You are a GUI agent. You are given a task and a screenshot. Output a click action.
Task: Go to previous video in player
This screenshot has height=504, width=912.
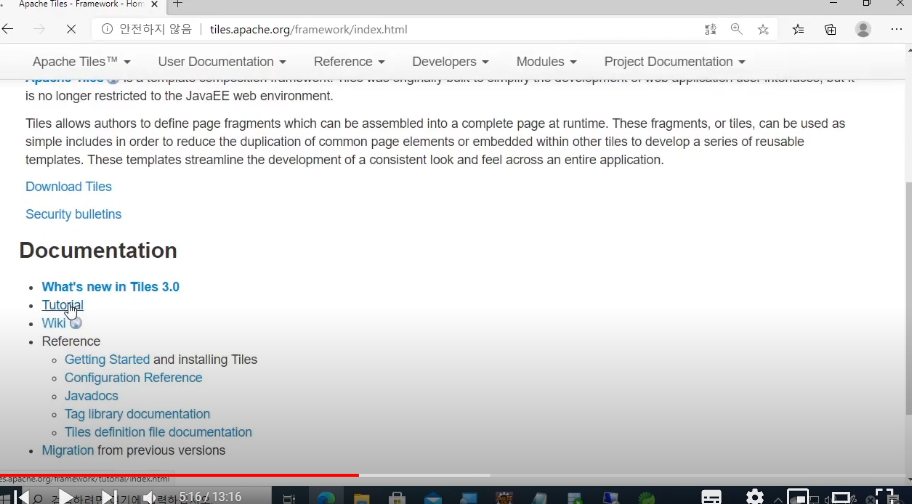23,497
